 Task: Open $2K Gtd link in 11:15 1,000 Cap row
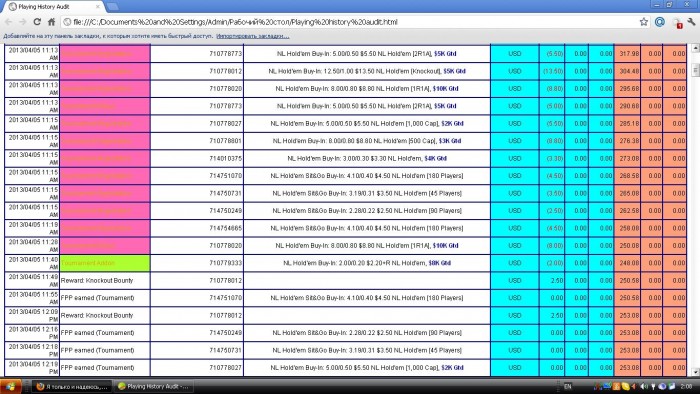click(x=452, y=124)
